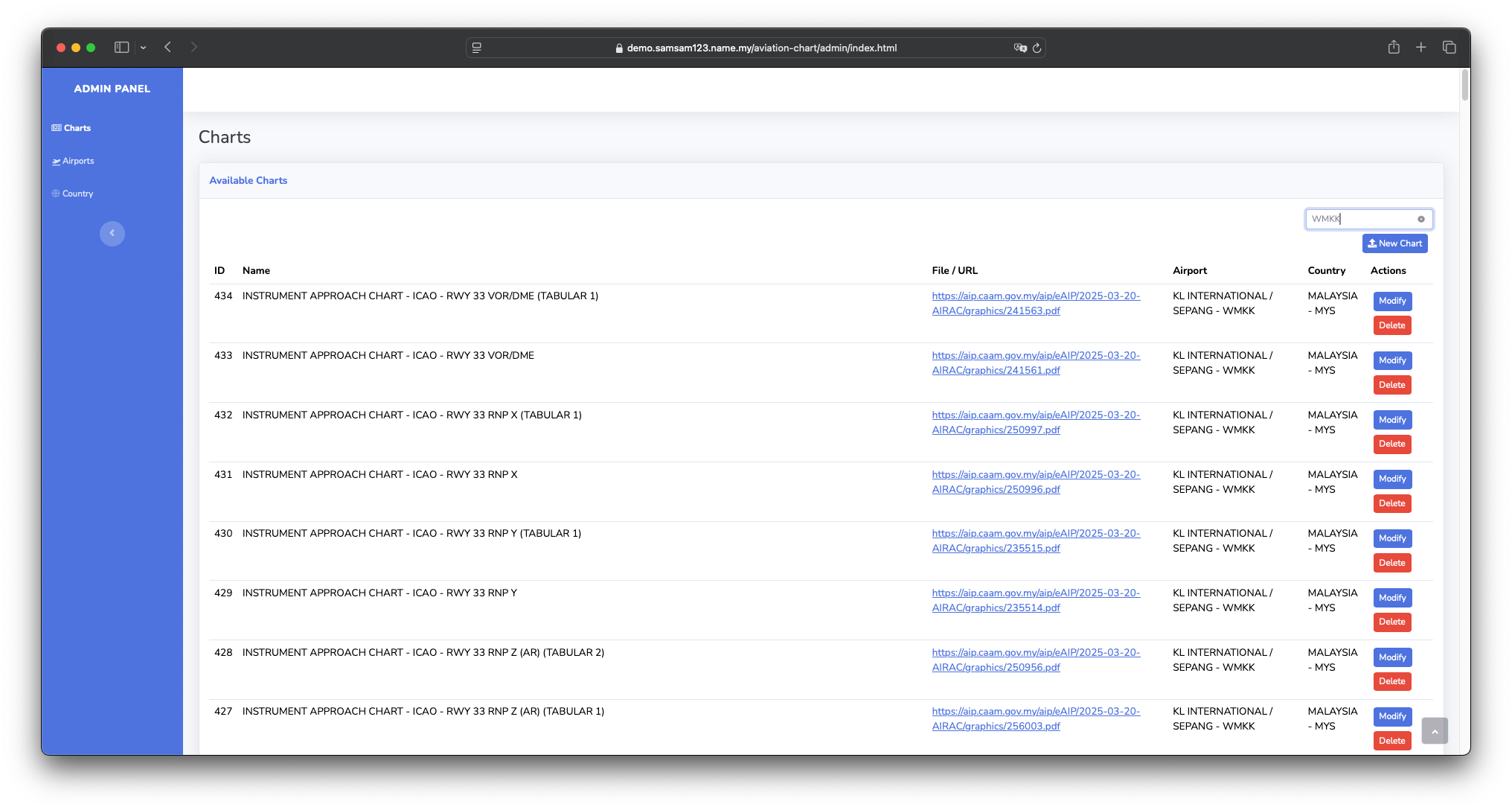Modify chart 431 RWY 33 RNP X
1512x810 pixels.
[1392, 479]
